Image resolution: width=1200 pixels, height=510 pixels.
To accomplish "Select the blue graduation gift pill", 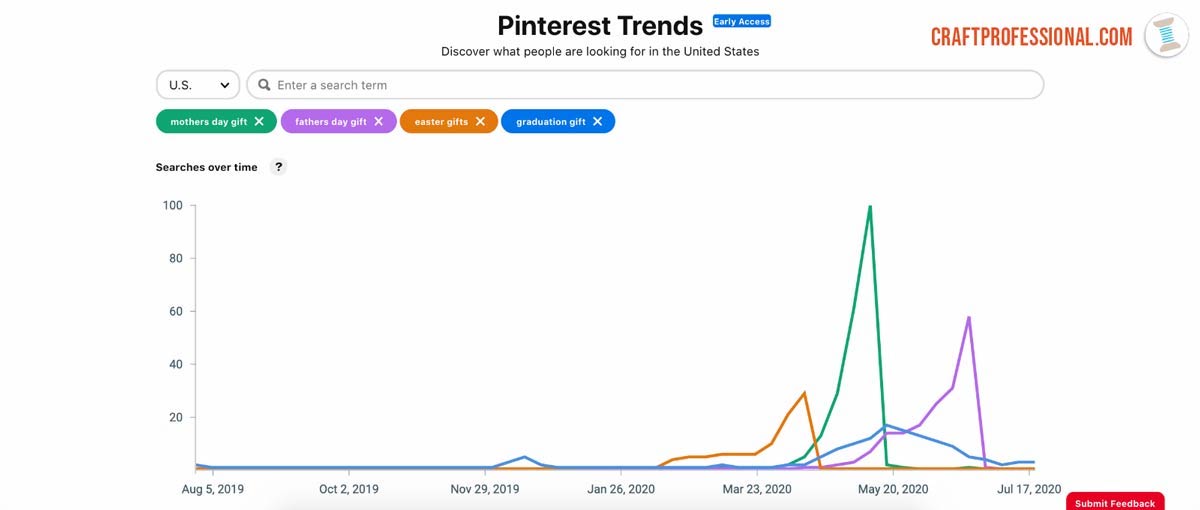I will (550, 122).
